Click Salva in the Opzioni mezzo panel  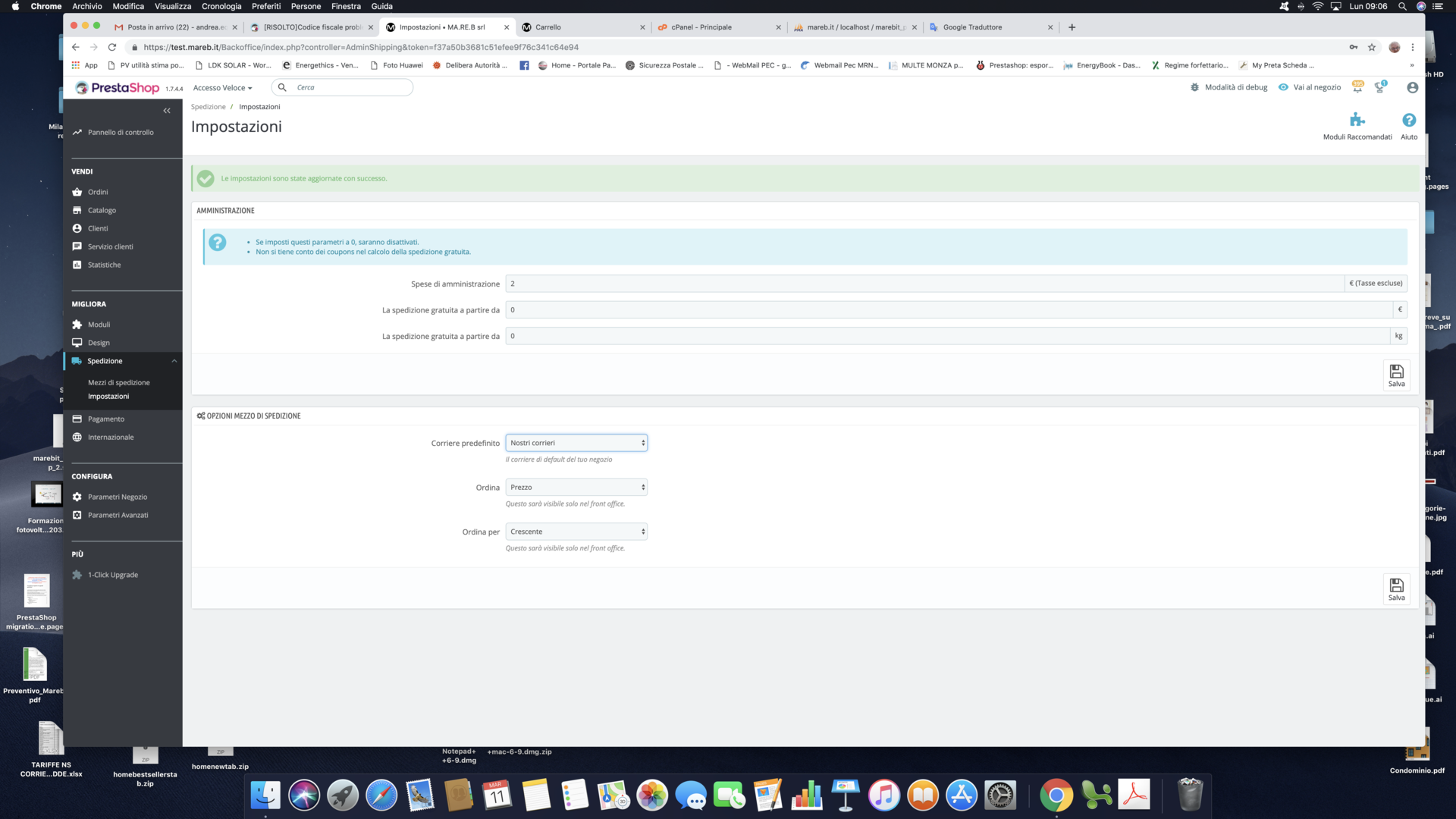pos(1396,588)
